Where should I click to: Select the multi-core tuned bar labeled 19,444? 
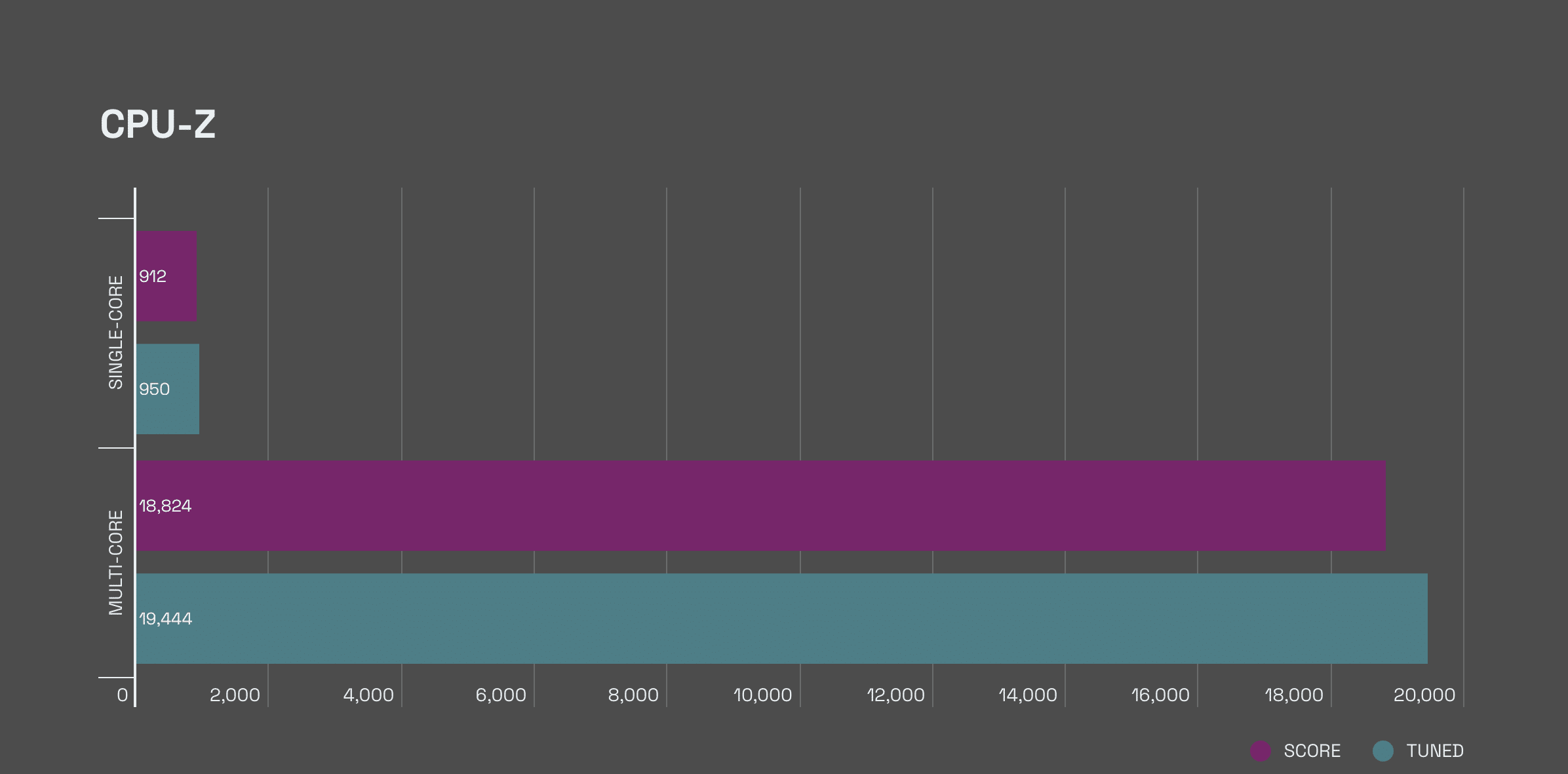click(x=781, y=619)
